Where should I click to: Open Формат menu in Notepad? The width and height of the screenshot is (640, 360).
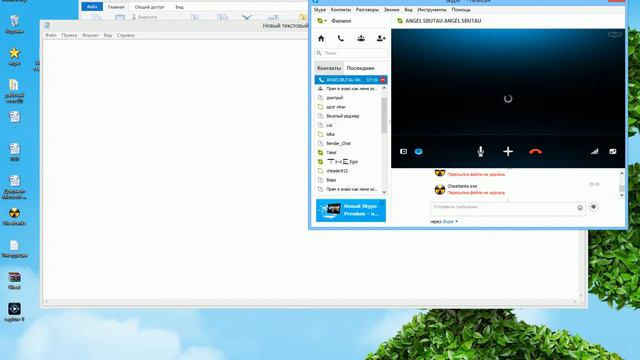pyautogui.click(x=90, y=36)
